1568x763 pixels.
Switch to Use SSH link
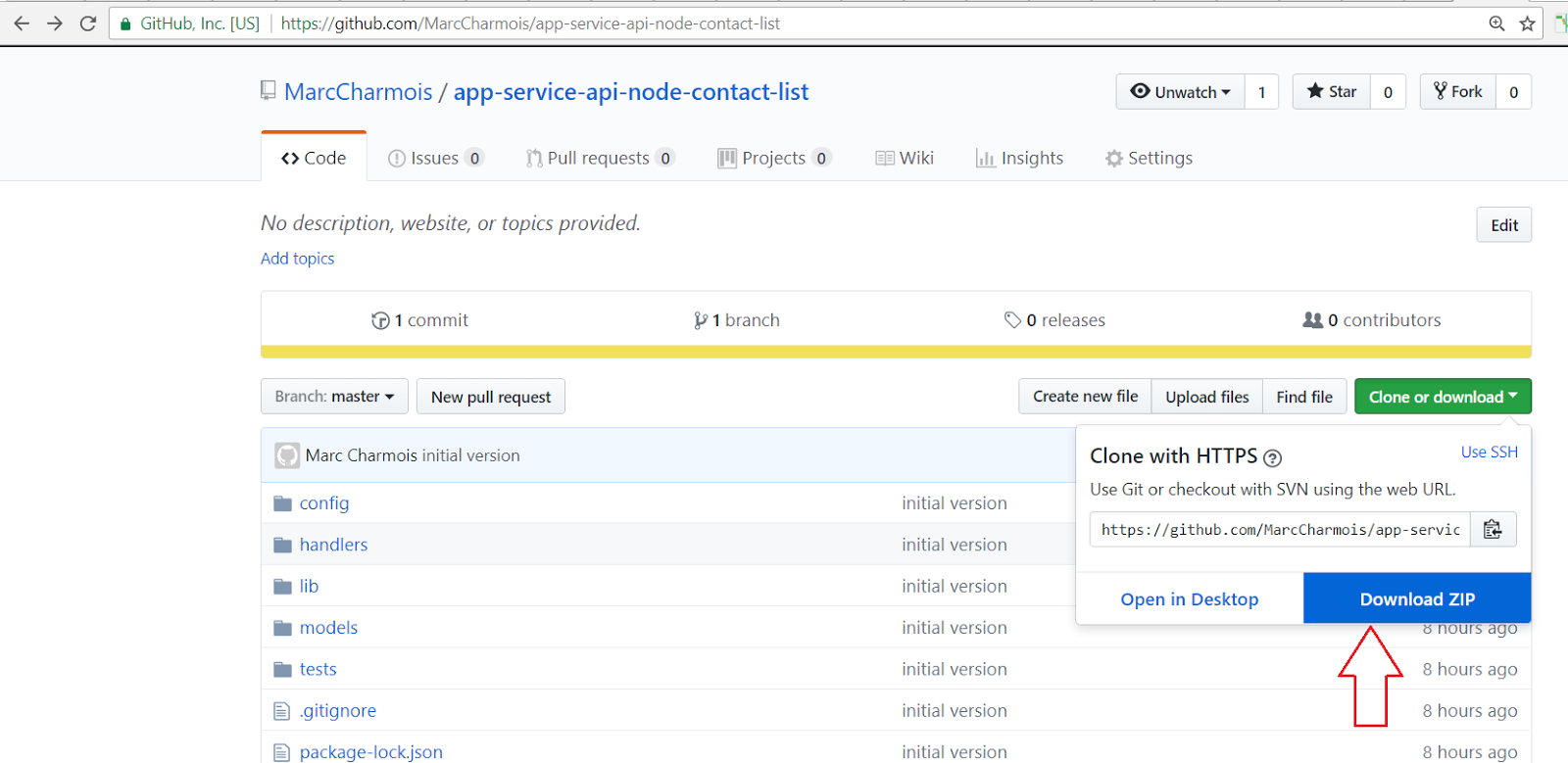click(1490, 452)
